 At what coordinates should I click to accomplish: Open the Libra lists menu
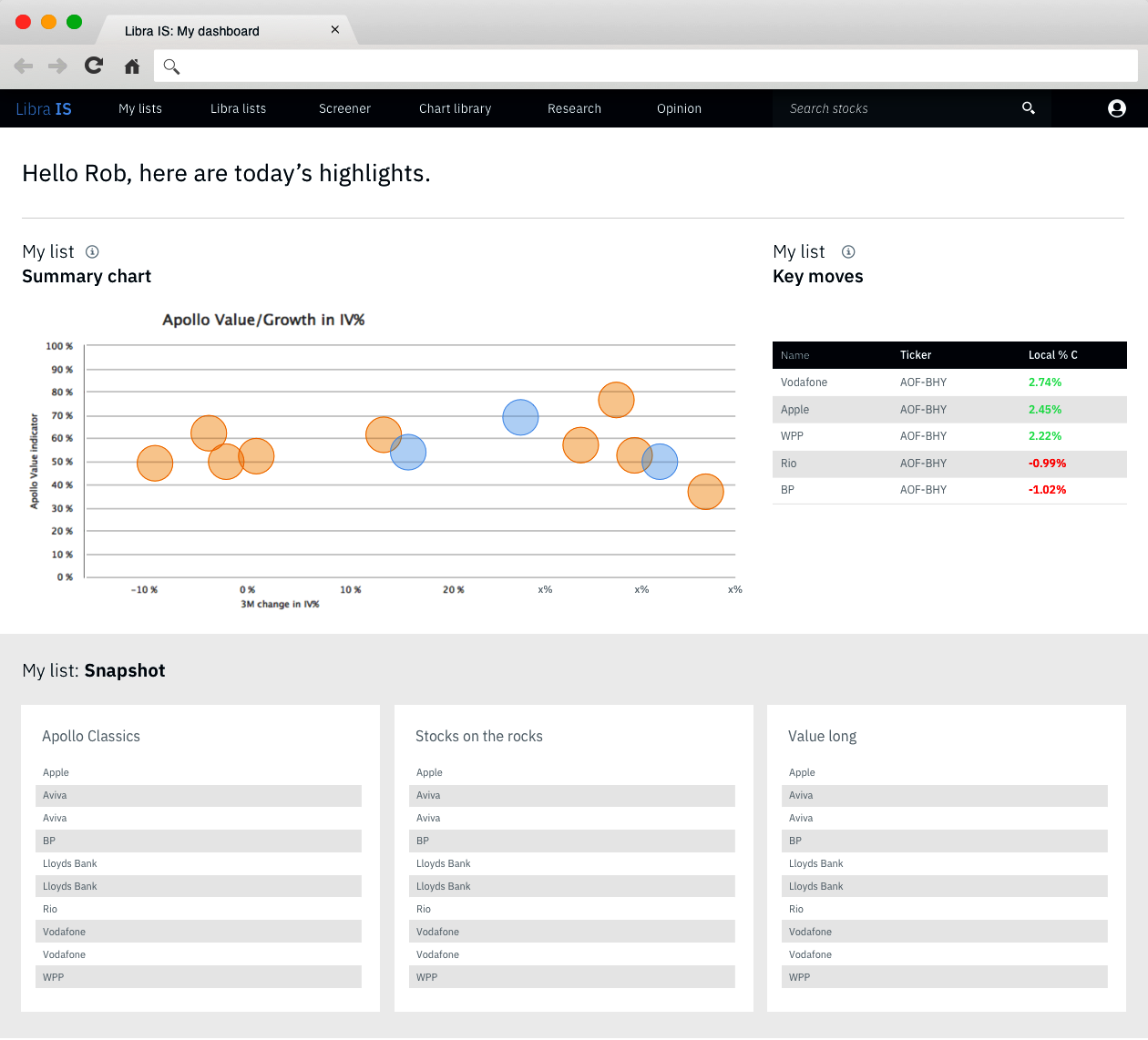[x=239, y=108]
